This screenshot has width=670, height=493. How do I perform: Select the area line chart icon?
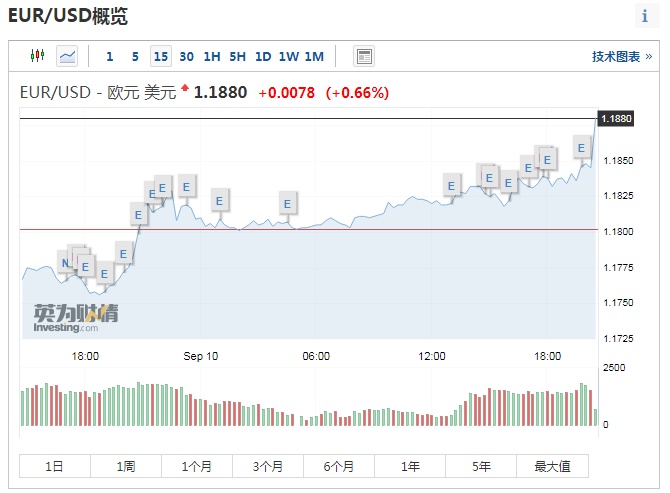coord(67,56)
